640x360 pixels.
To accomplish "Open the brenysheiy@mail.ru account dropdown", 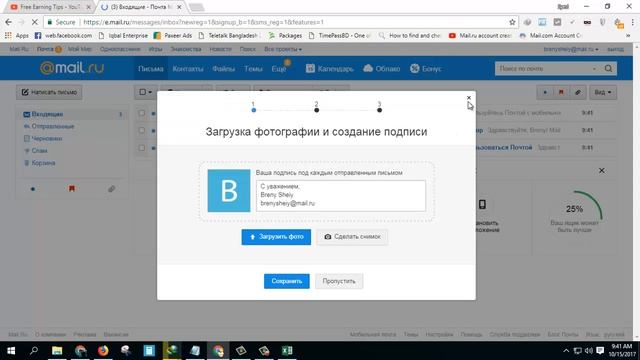I will point(571,49).
